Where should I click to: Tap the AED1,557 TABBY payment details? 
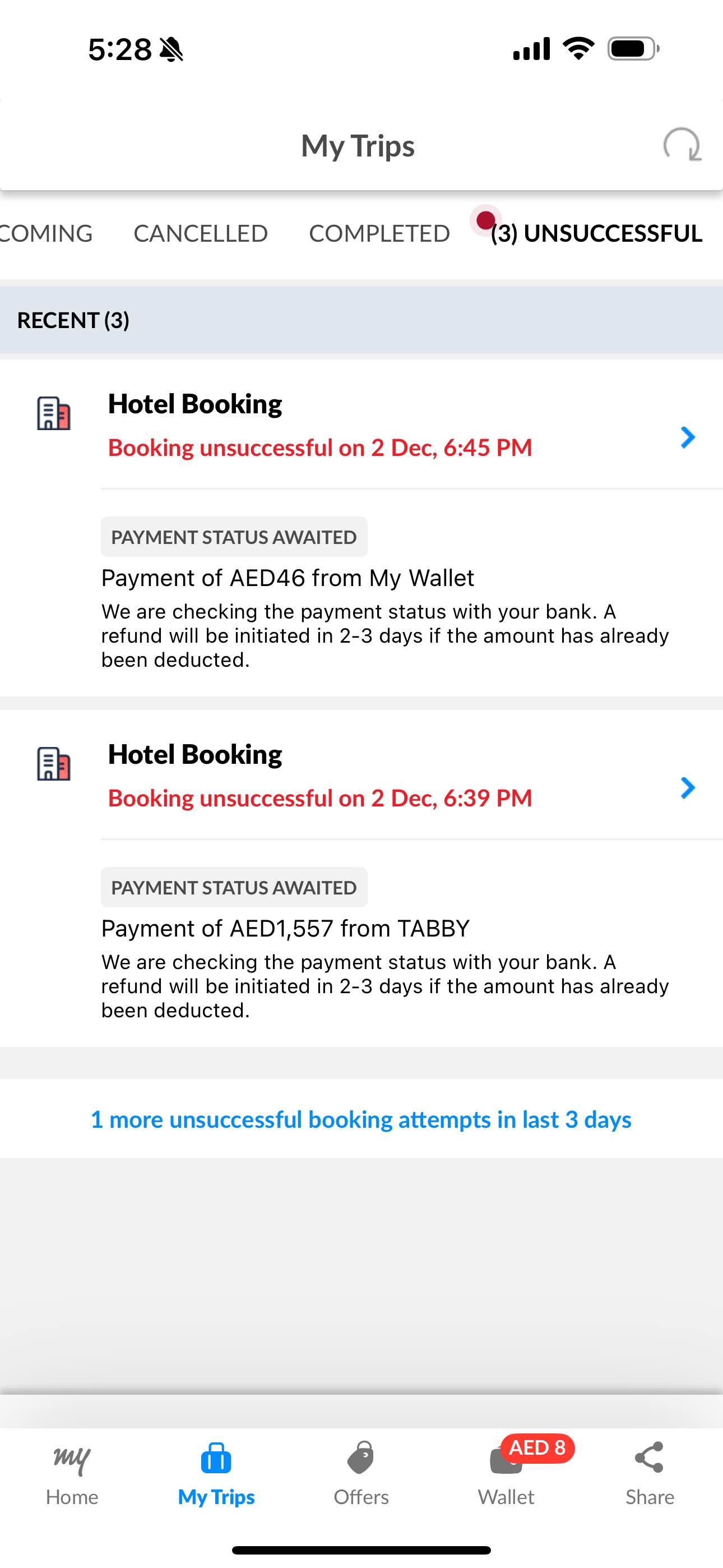(285, 929)
